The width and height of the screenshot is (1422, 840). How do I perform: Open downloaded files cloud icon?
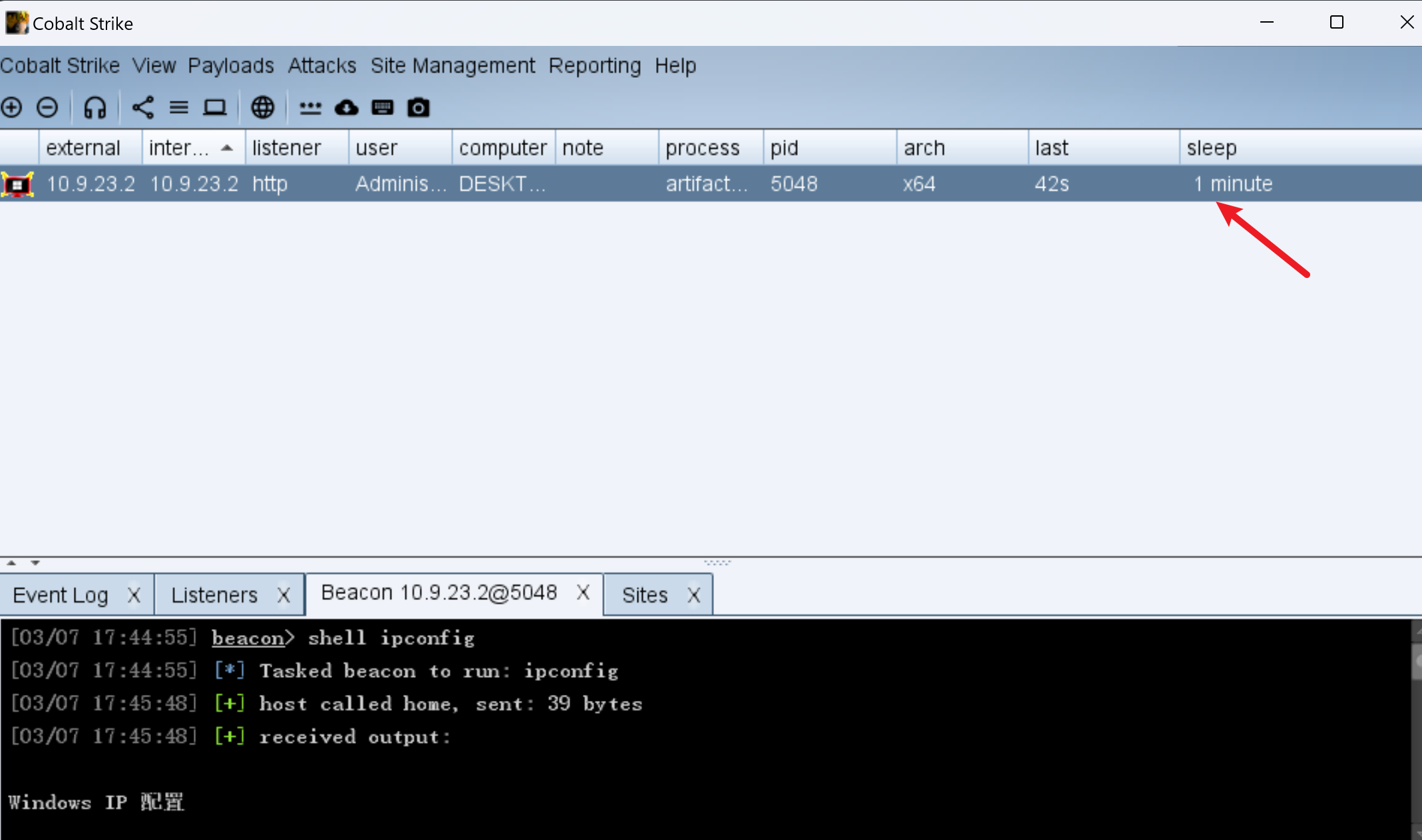coord(346,107)
